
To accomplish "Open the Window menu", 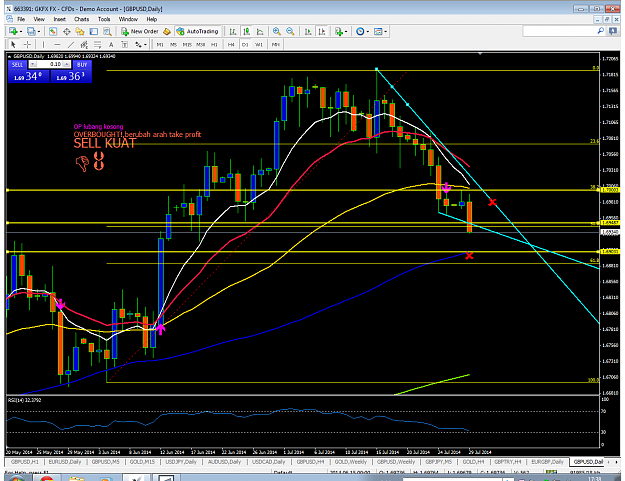I will pyautogui.click(x=128, y=19).
